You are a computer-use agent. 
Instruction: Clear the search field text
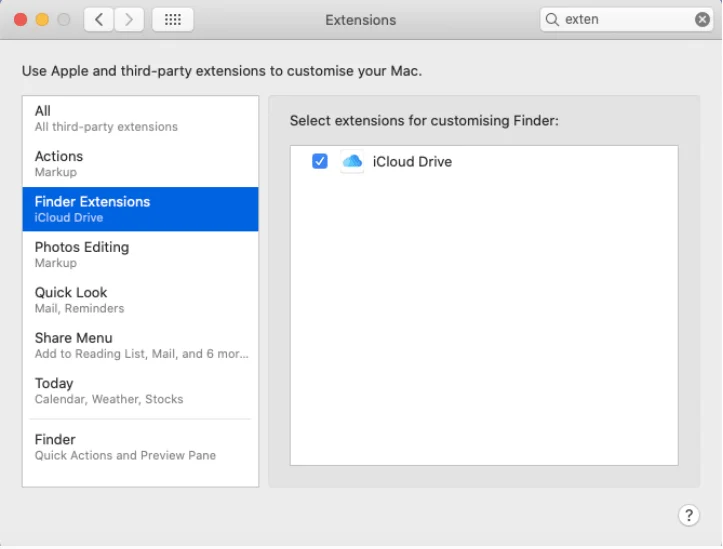[x=702, y=19]
